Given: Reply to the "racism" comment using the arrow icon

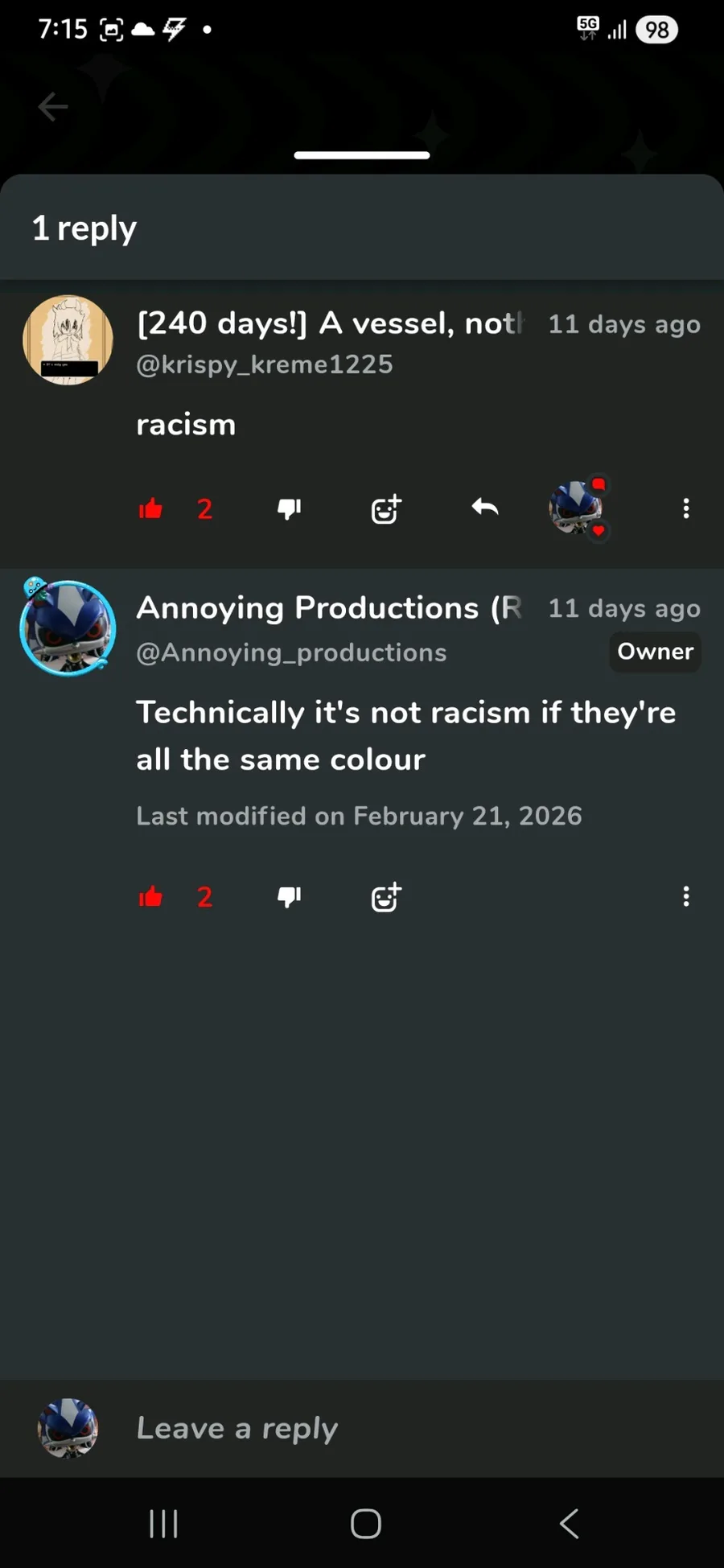Looking at the screenshot, I should point(484,508).
